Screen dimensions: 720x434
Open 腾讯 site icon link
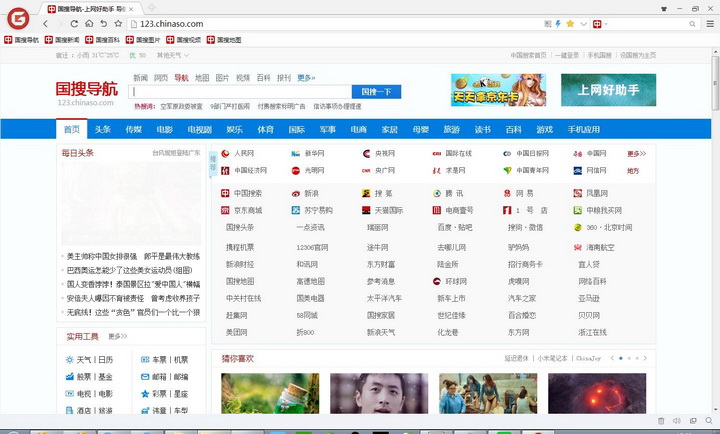437,193
